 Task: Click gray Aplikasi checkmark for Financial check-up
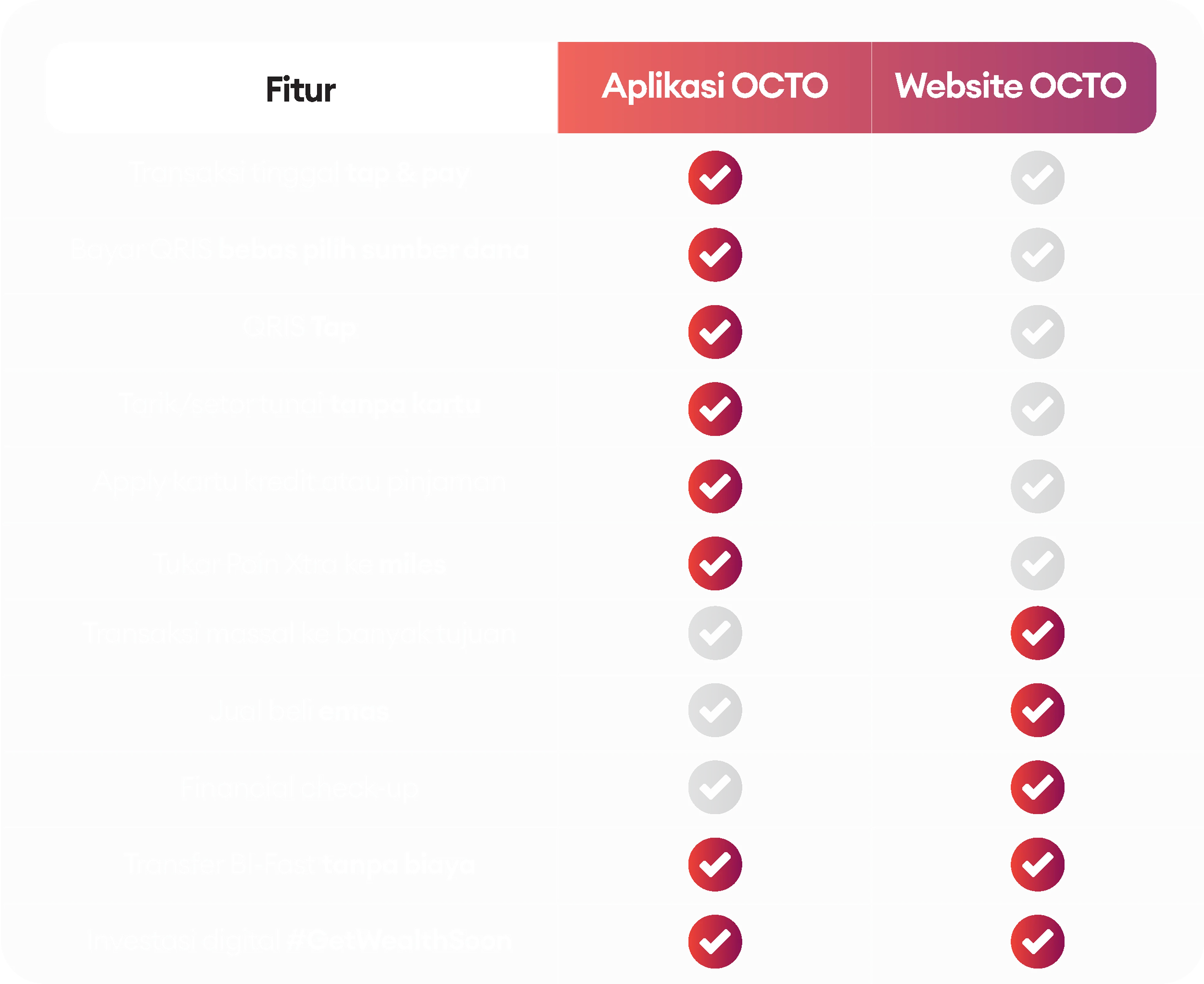(x=715, y=787)
